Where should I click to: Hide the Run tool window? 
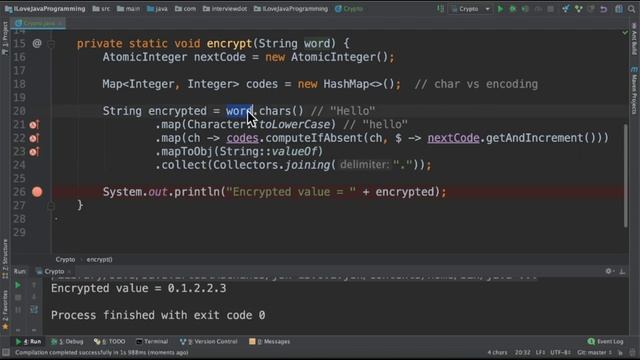(x=622, y=271)
